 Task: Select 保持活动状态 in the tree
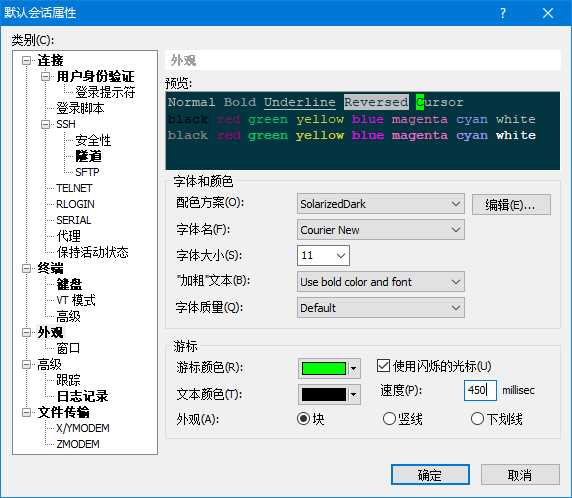coord(92,252)
